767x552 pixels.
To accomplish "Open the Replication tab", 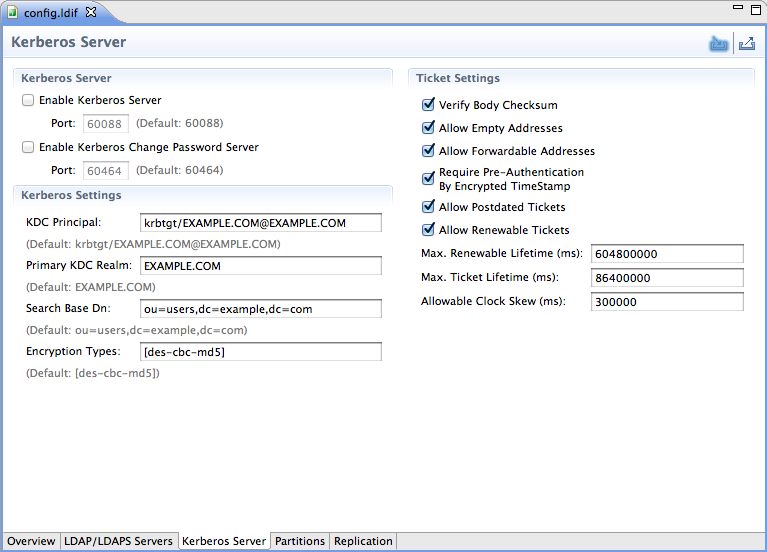I will 363,541.
